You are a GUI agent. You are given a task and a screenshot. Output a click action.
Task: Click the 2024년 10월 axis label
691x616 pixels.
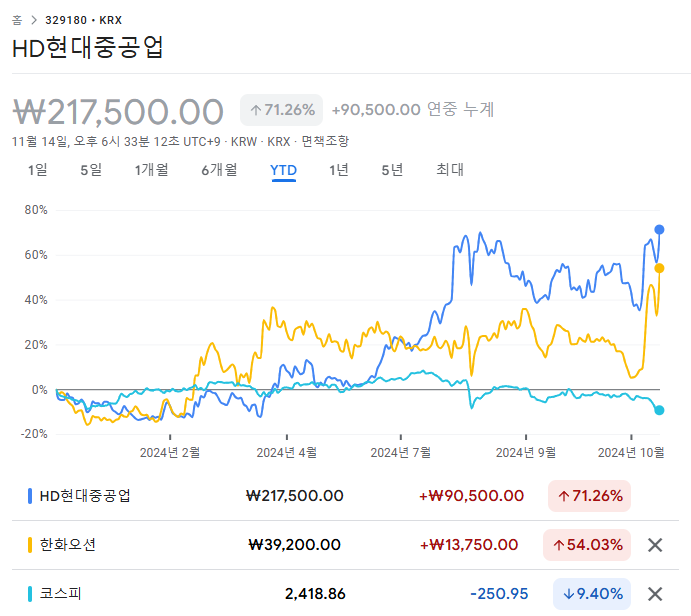tap(631, 453)
